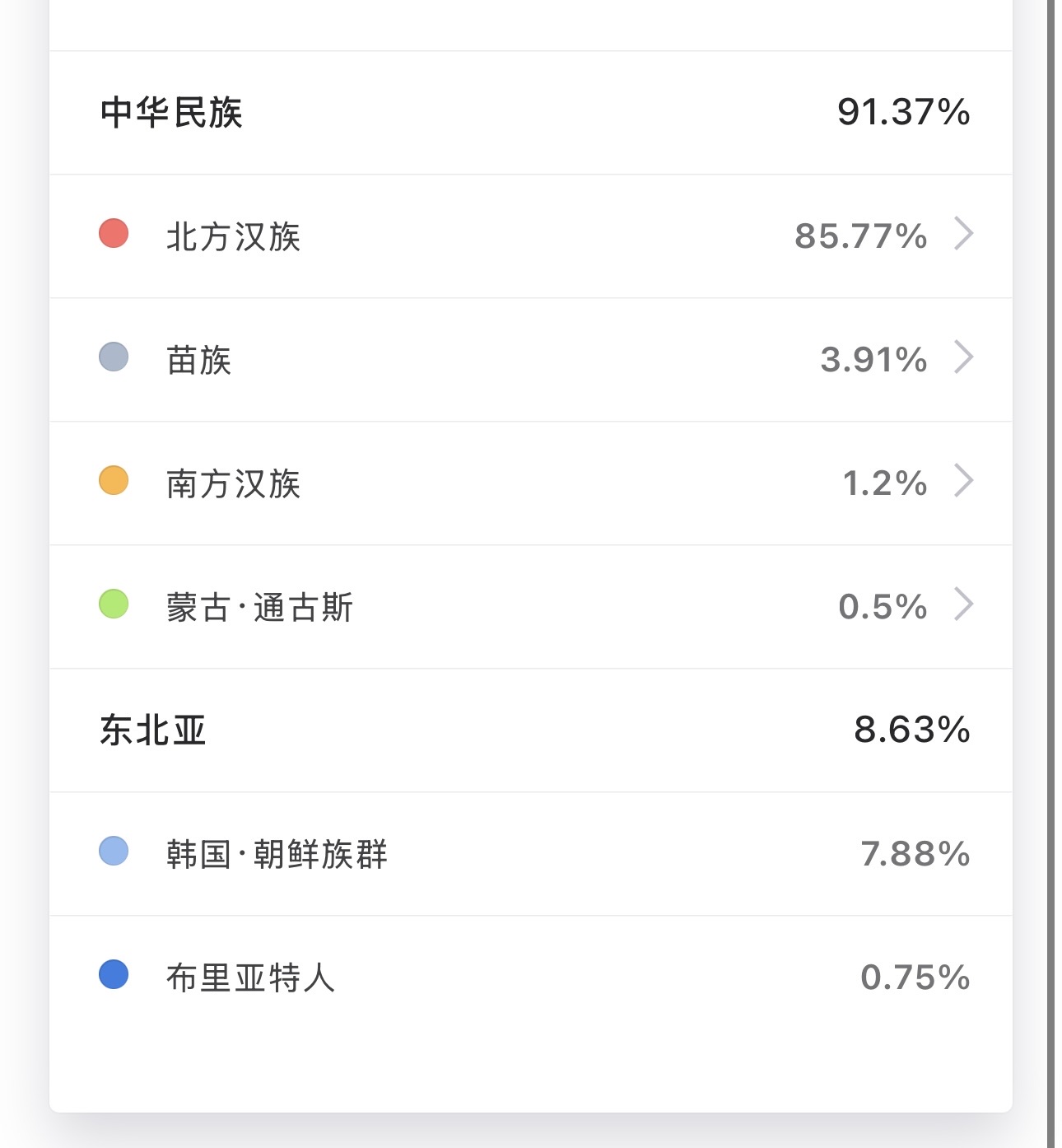This screenshot has height=1148, width=1062.
Task: Open 南方汉族 details via its chevron
Action: 964,481
